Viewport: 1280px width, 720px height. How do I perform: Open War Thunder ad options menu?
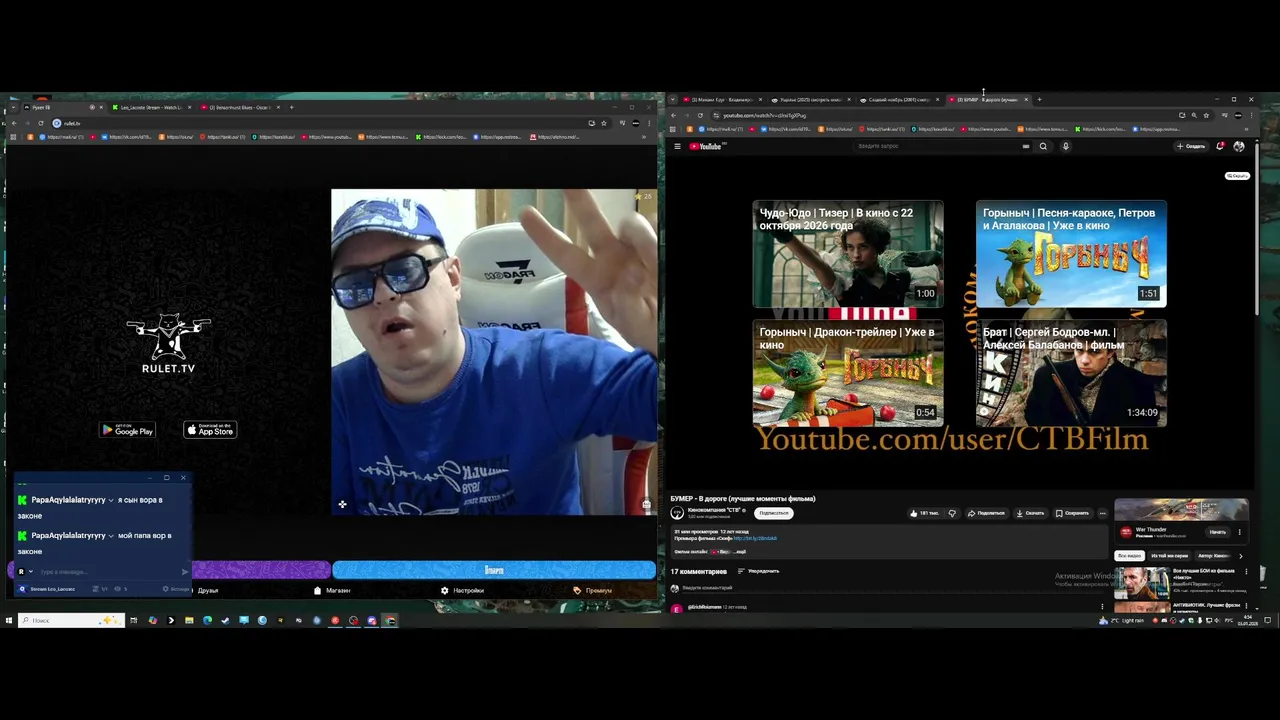tap(1240, 532)
